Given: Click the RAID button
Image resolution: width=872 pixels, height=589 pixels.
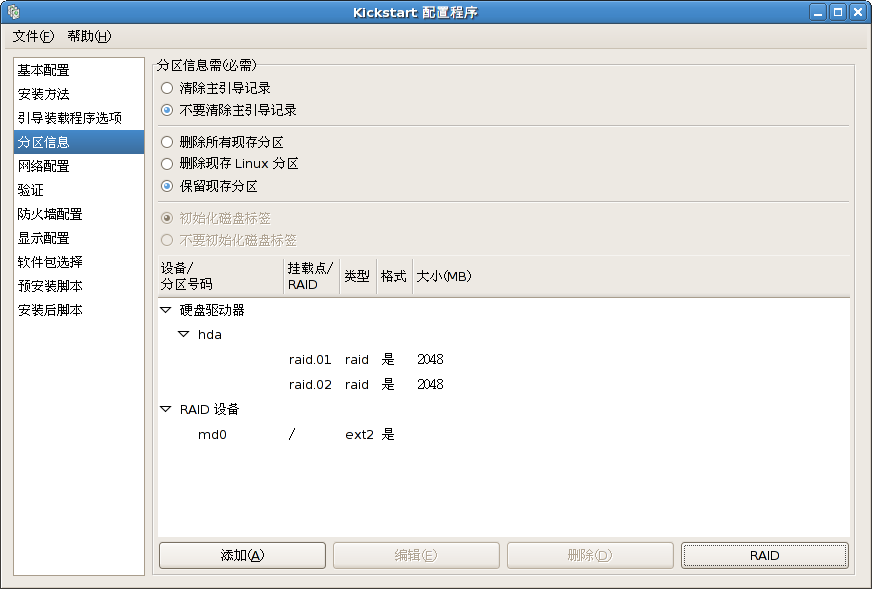Looking at the screenshot, I should point(765,556).
